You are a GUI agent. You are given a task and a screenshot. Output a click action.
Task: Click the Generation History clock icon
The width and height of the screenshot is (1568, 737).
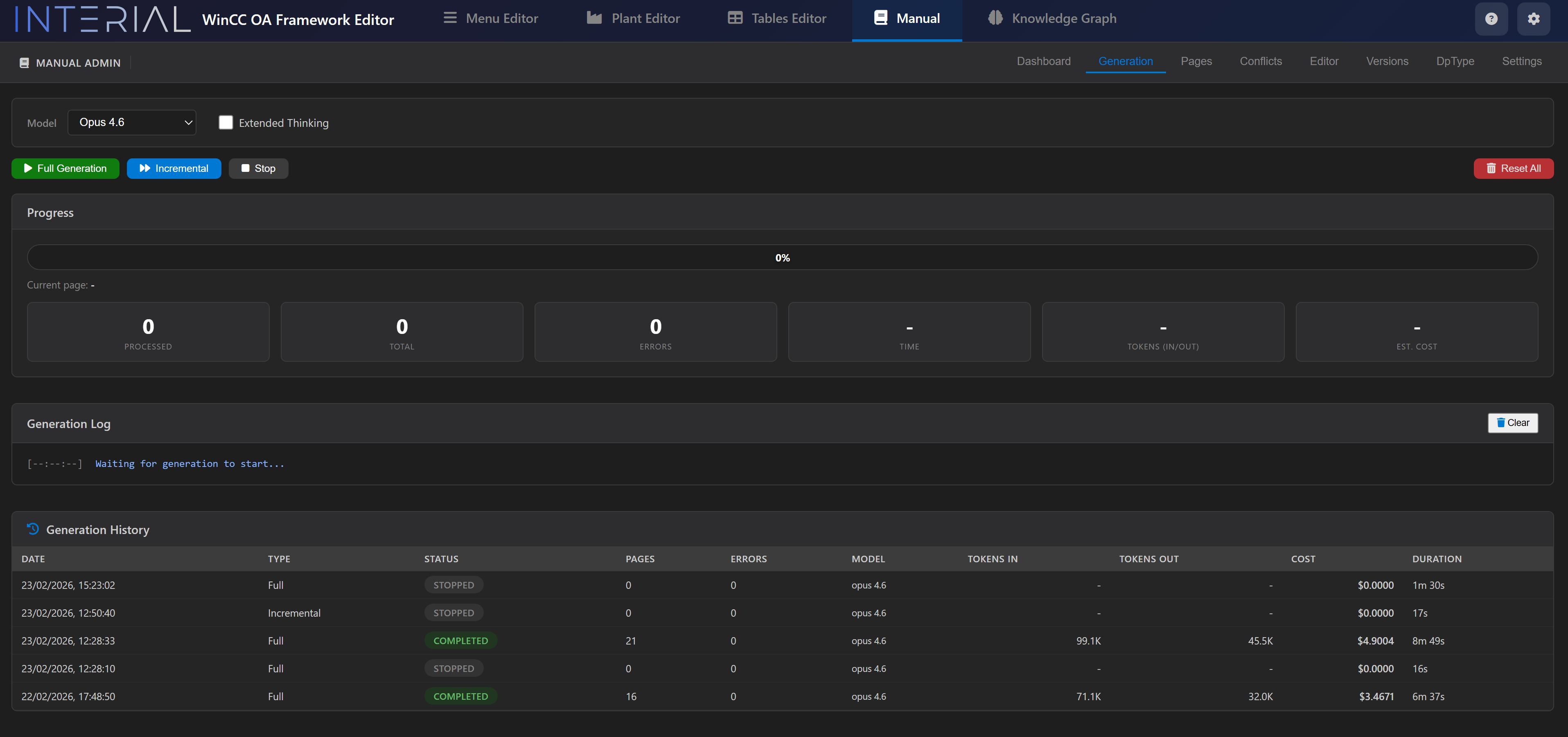(33, 529)
